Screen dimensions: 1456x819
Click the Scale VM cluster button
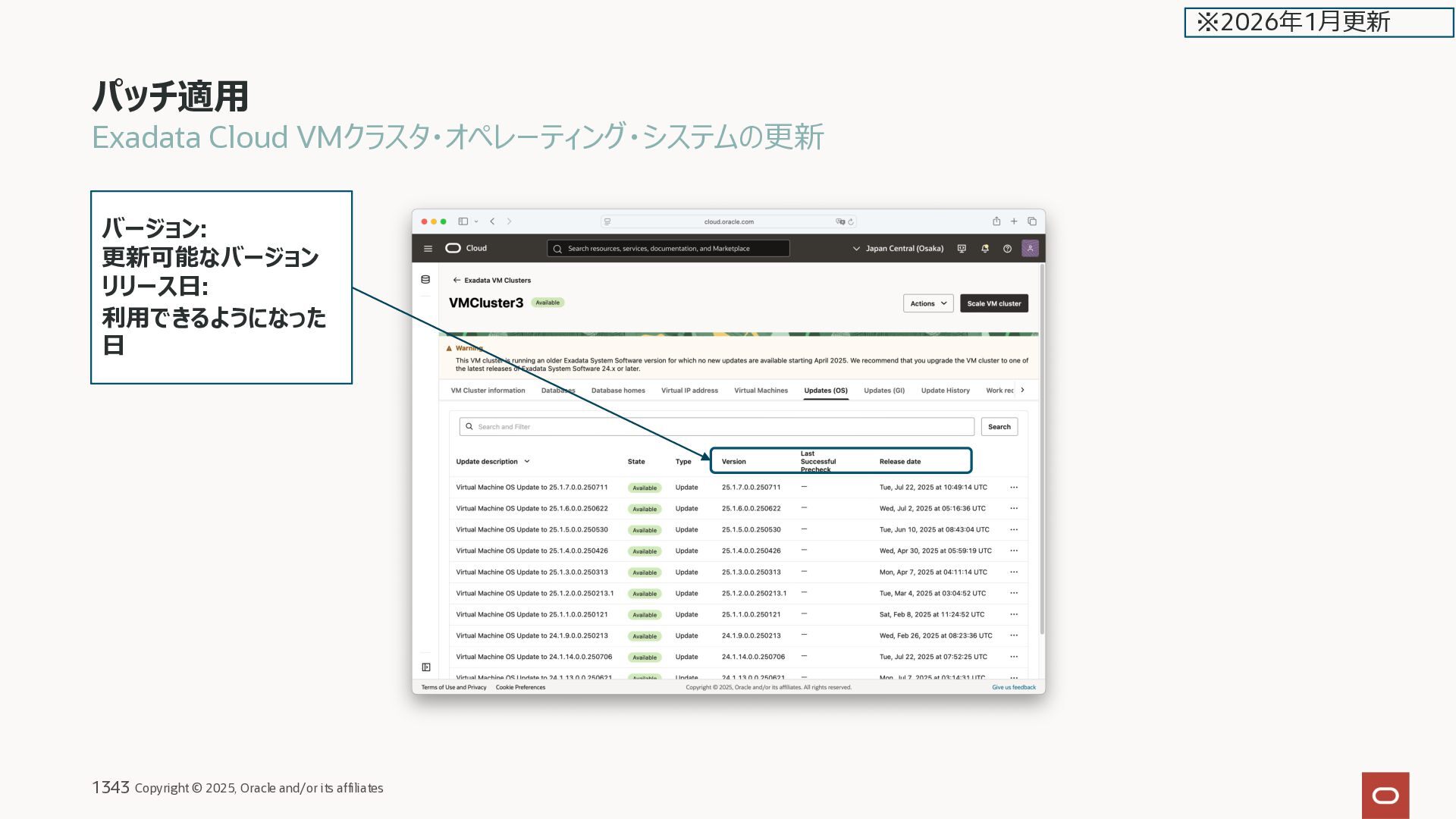(993, 303)
